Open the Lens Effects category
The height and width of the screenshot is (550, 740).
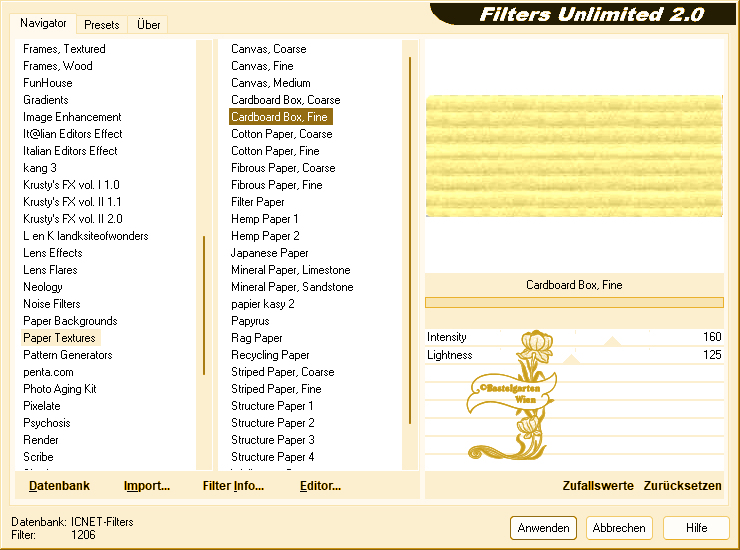[53, 253]
